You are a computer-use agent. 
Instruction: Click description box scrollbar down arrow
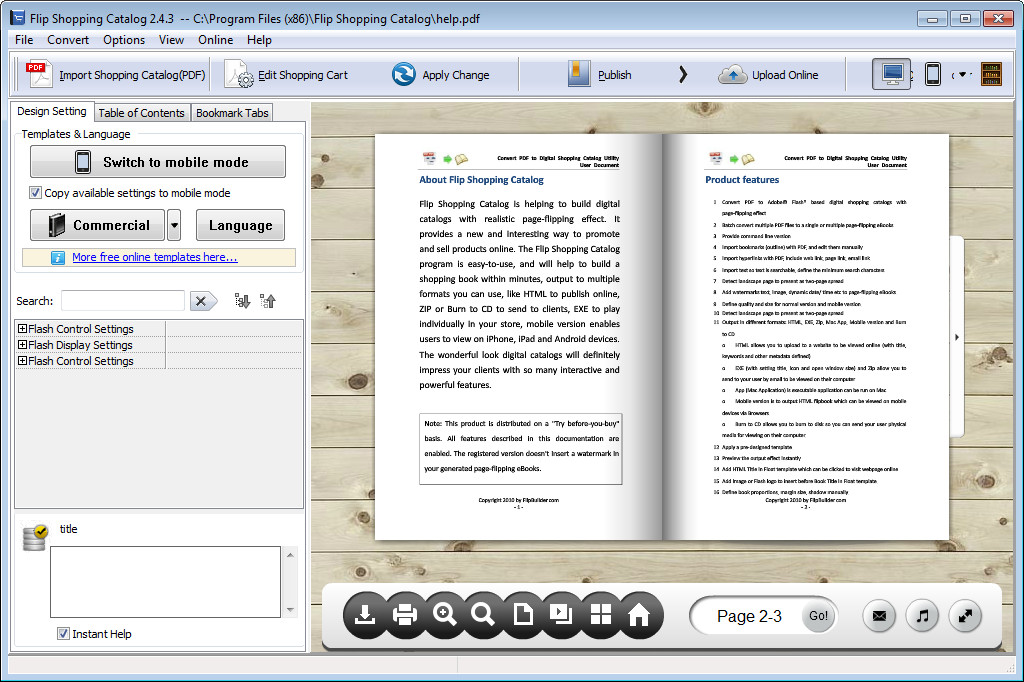click(290, 609)
